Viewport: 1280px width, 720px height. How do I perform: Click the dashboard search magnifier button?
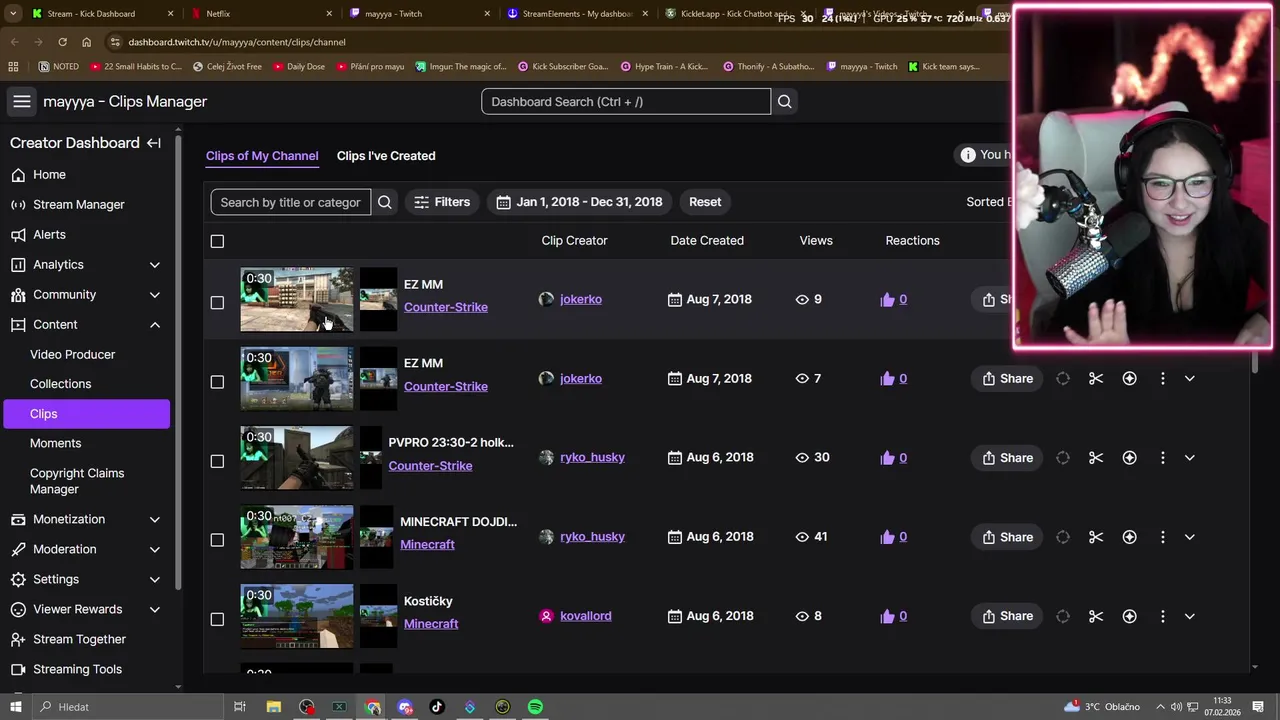point(785,101)
